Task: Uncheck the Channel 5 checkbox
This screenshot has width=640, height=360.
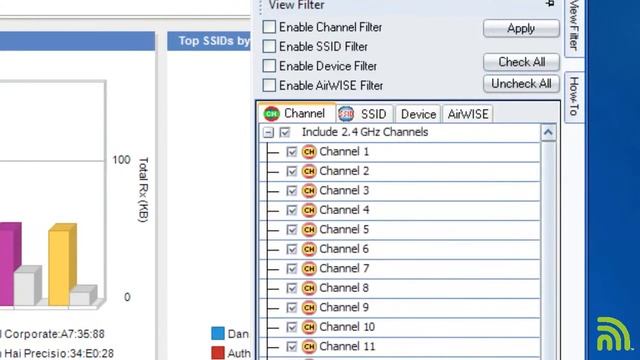Action: [x=291, y=229]
